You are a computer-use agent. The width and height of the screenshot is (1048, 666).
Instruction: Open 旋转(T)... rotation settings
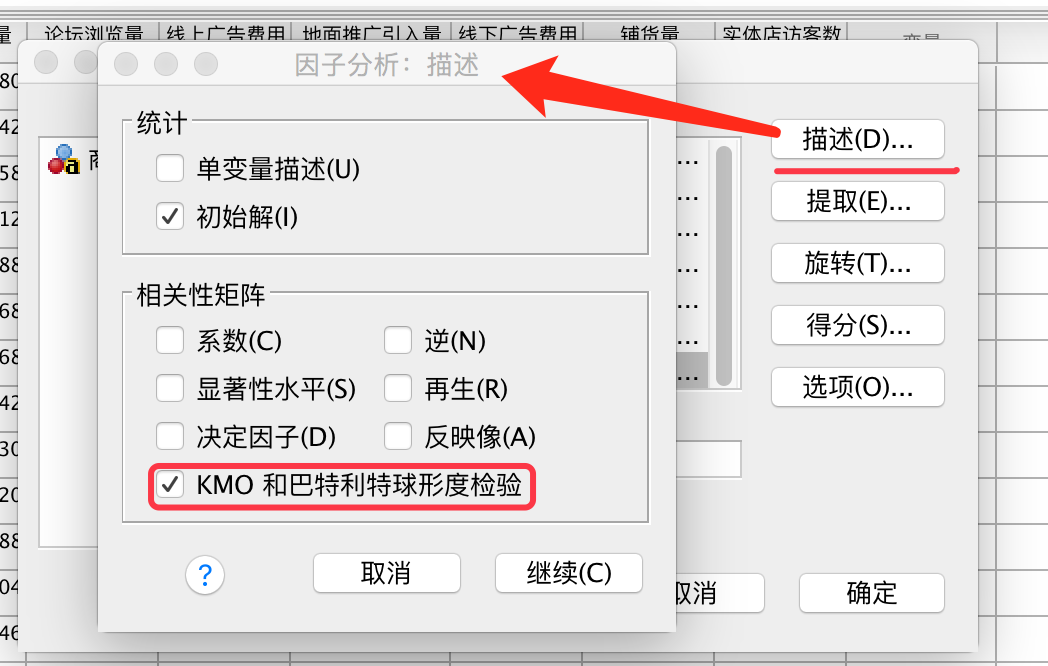[x=858, y=263]
